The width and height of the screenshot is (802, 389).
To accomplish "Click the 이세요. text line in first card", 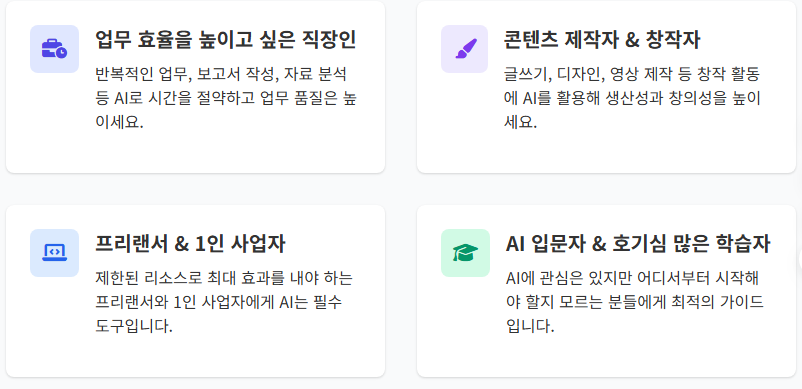I will click(119, 122).
